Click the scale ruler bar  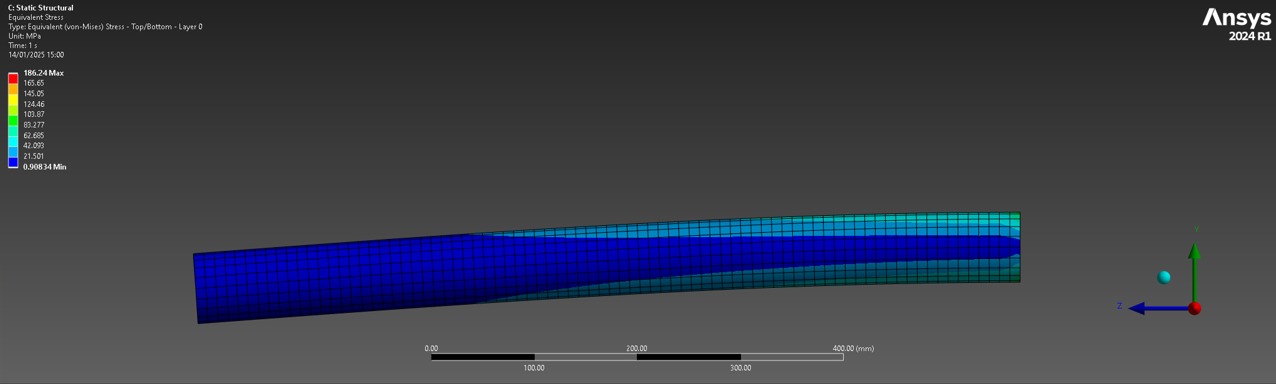coord(637,357)
